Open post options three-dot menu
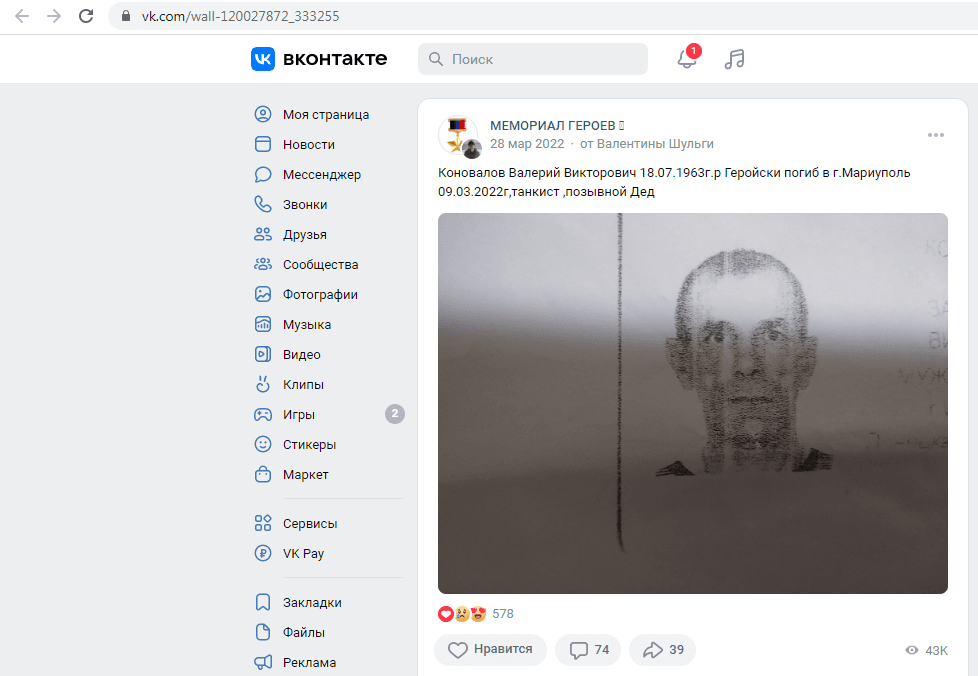The width and height of the screenshot is (978, 676). coord(936,135)
